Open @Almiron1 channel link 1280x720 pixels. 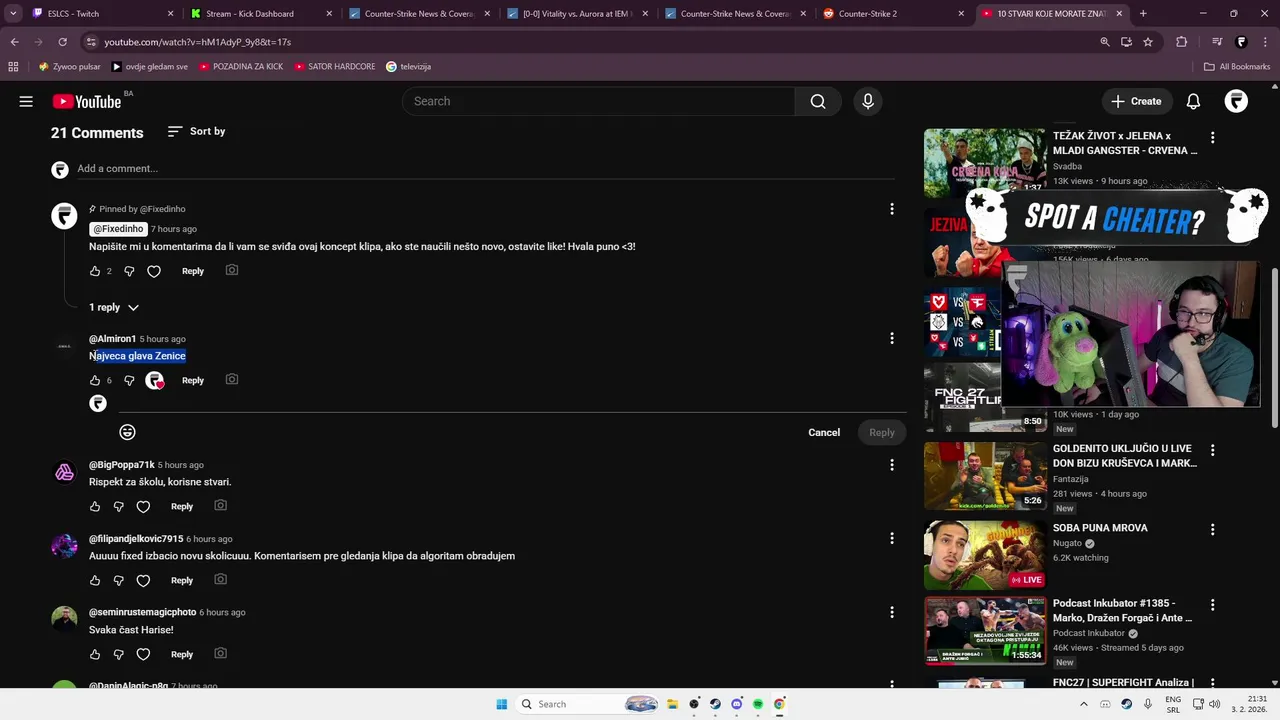(112, 339)
